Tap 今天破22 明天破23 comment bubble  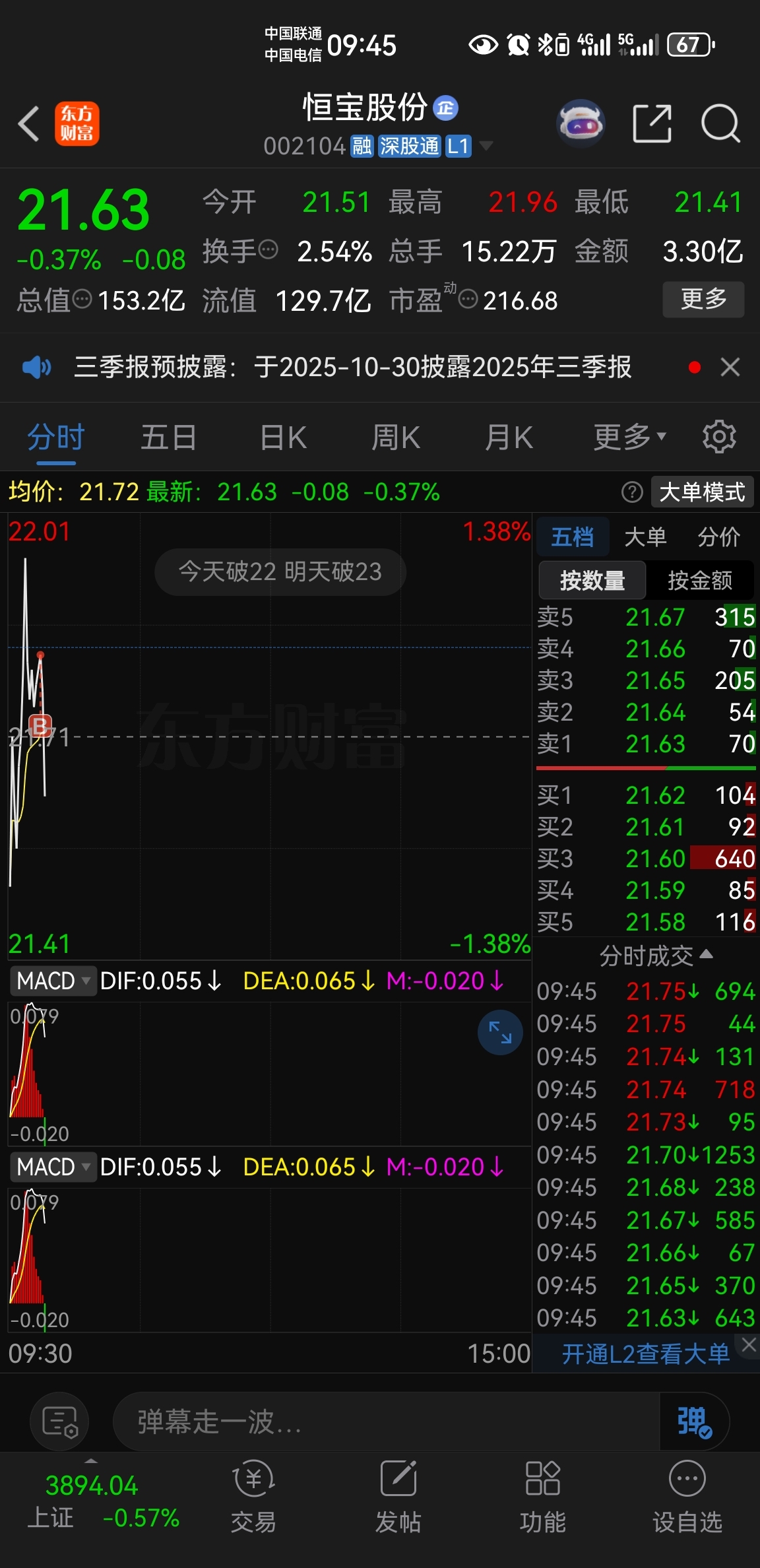click(x=280, y=572)
